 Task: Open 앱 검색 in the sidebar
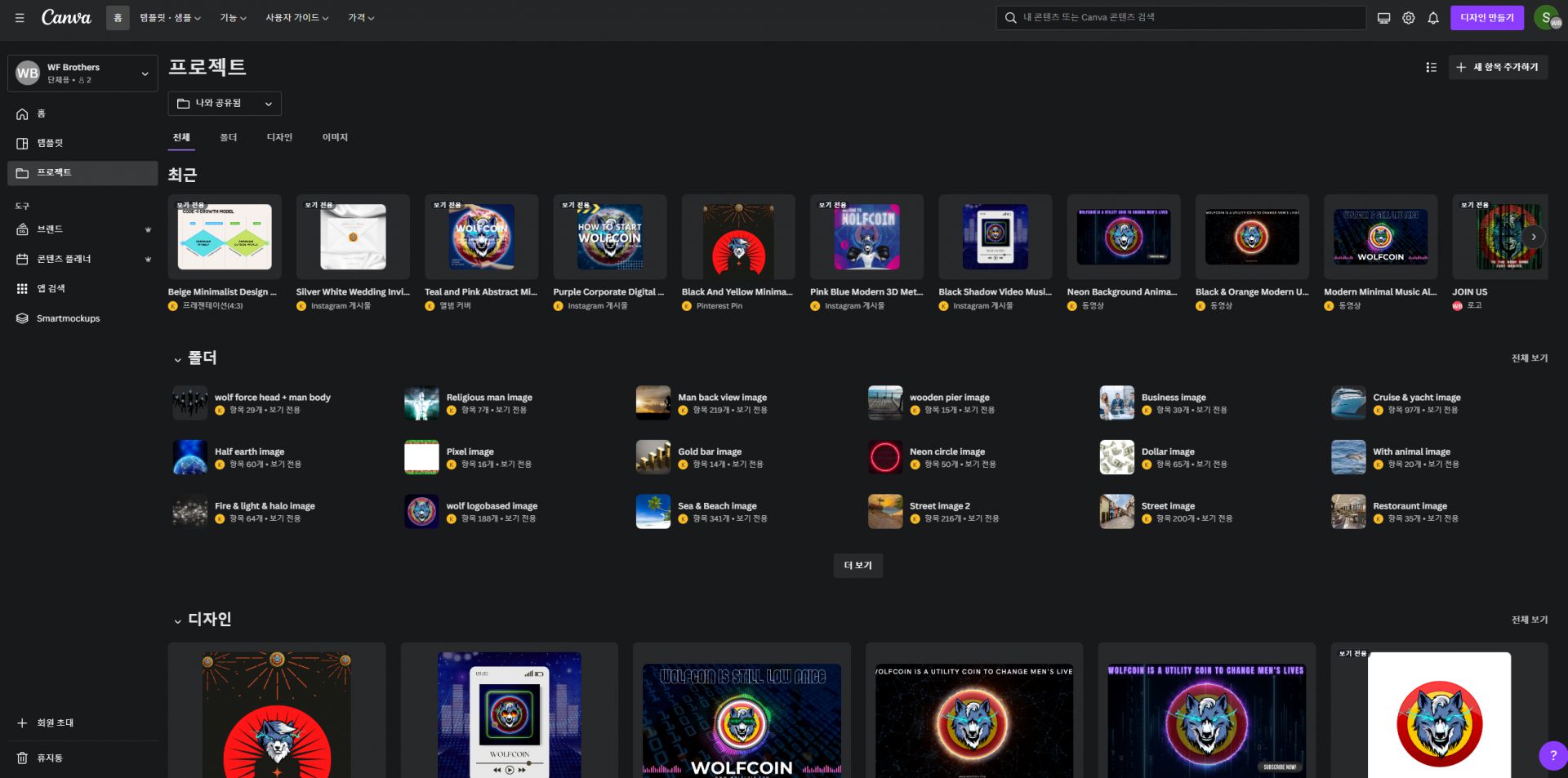click(x=82, y=288)
